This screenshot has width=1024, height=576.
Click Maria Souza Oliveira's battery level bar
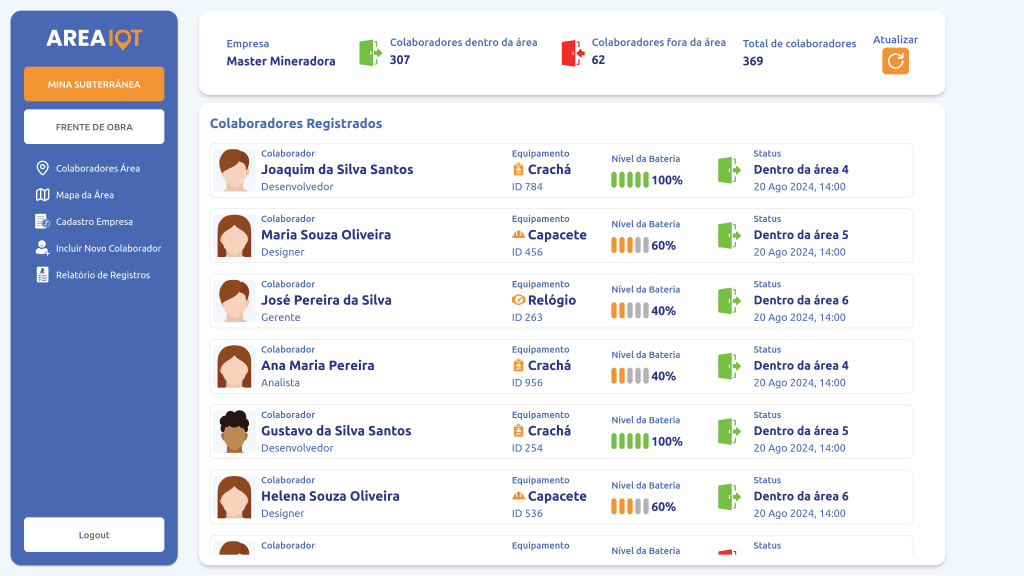click(x=630, y=245)
